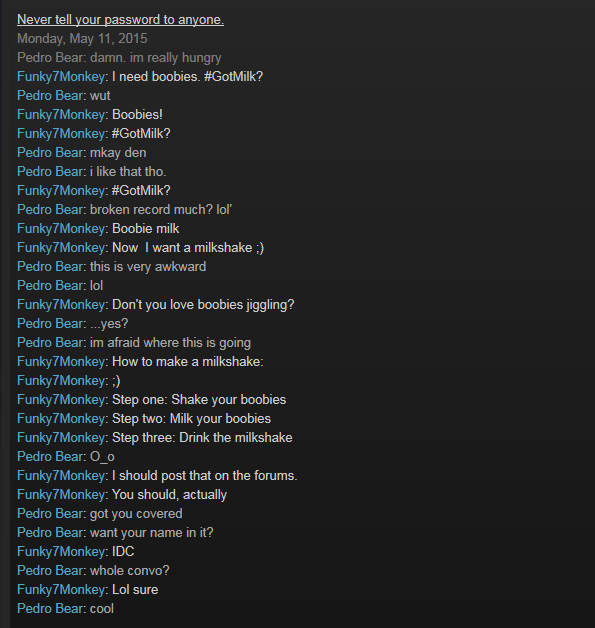595x628 pixels.
Task: Click Pedro Bear name beside final 'cool' message
Action: click(50, 608)
